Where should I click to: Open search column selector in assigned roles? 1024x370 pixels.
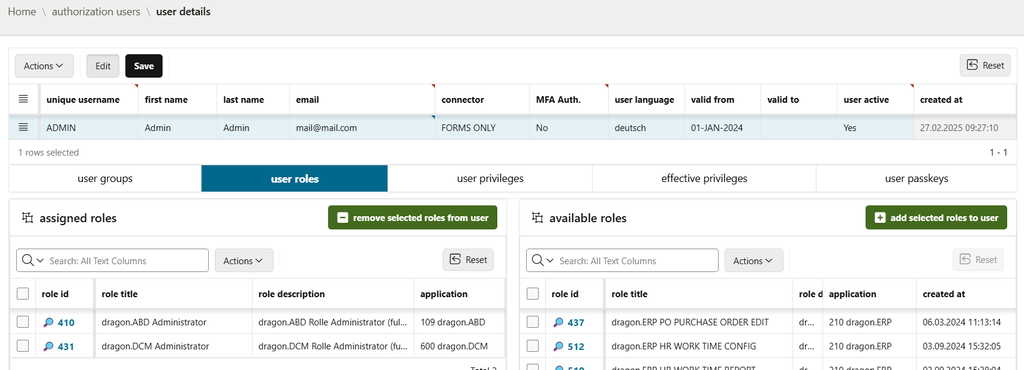tap(33, 260)
